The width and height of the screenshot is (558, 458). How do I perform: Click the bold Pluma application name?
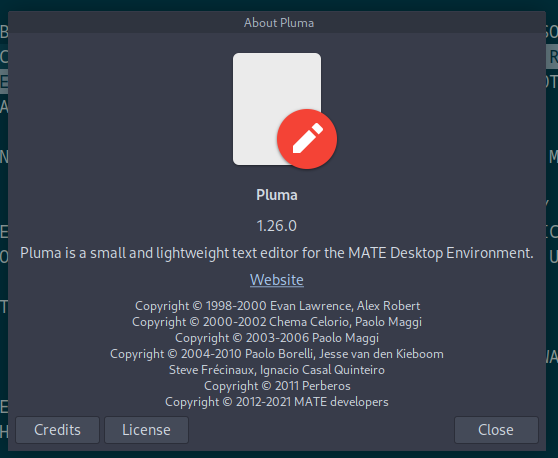[277, 195]
